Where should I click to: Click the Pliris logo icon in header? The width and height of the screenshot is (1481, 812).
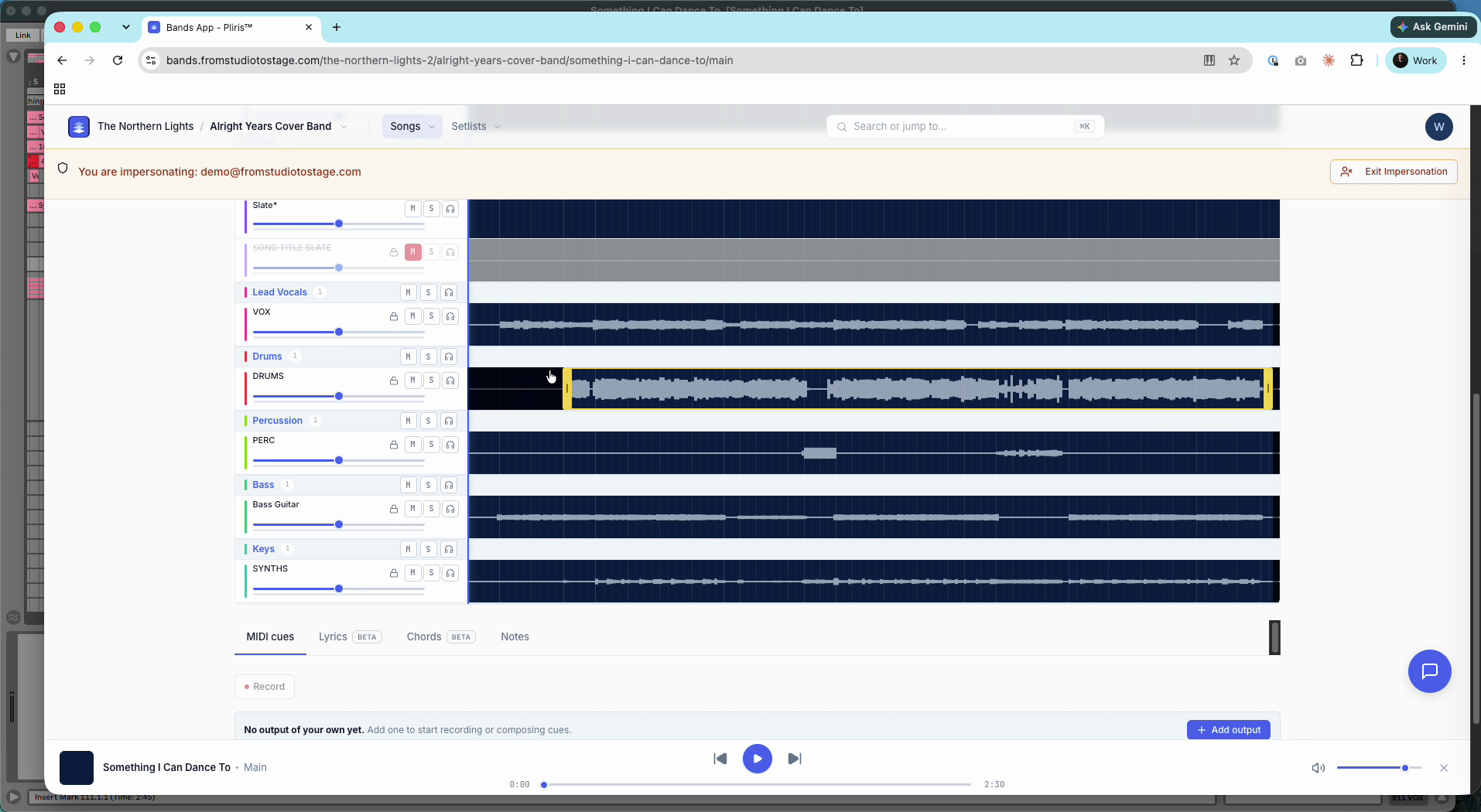tap(79, 127)
